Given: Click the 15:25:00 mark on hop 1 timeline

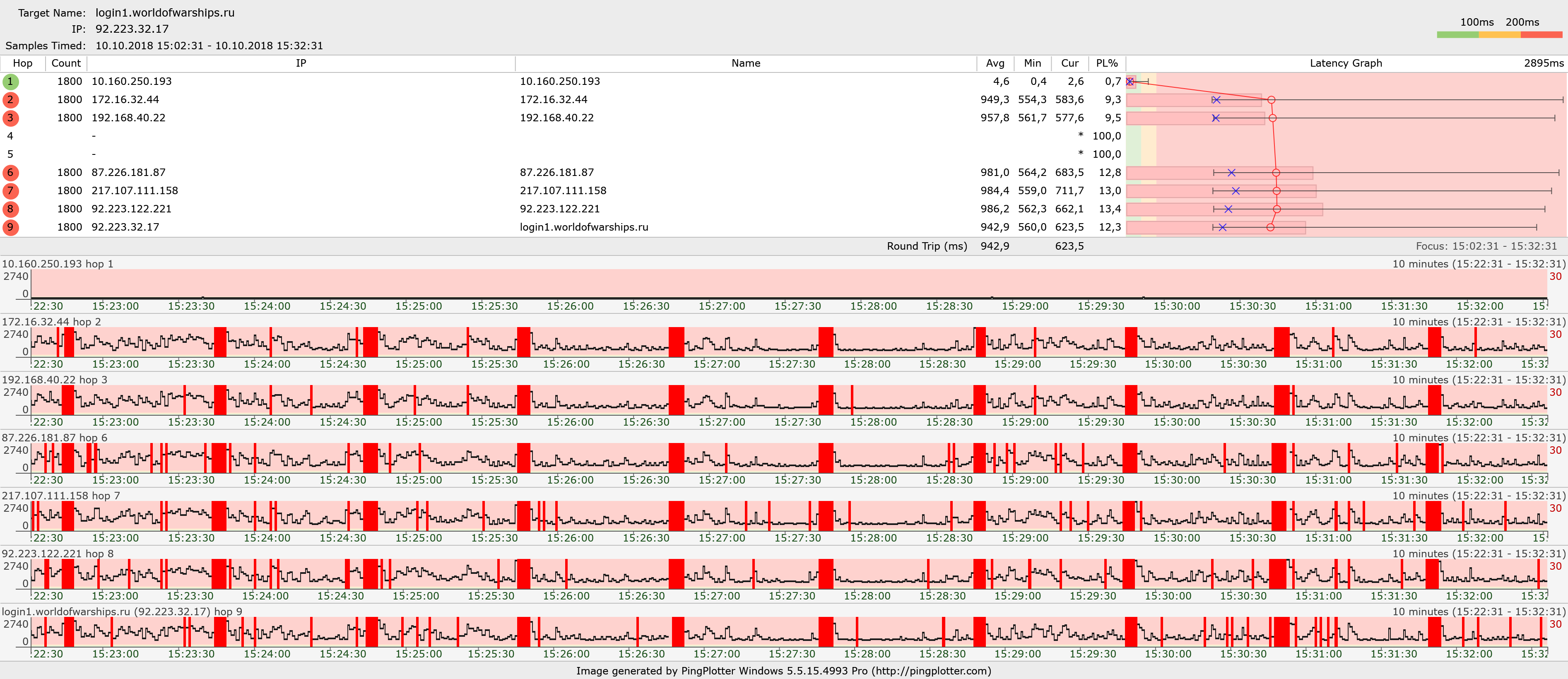Looking at the screenshot, I should click(418, 306).
